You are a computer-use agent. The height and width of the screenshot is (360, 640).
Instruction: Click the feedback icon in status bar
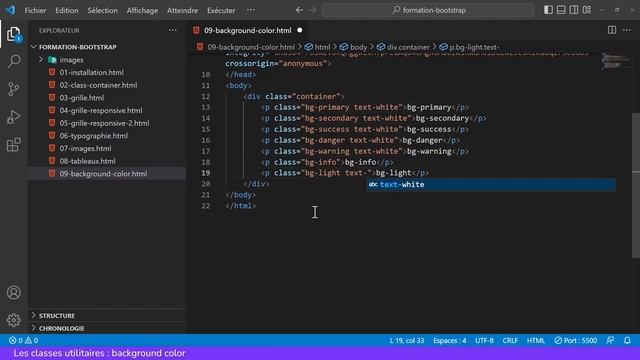tap(610, 340)
